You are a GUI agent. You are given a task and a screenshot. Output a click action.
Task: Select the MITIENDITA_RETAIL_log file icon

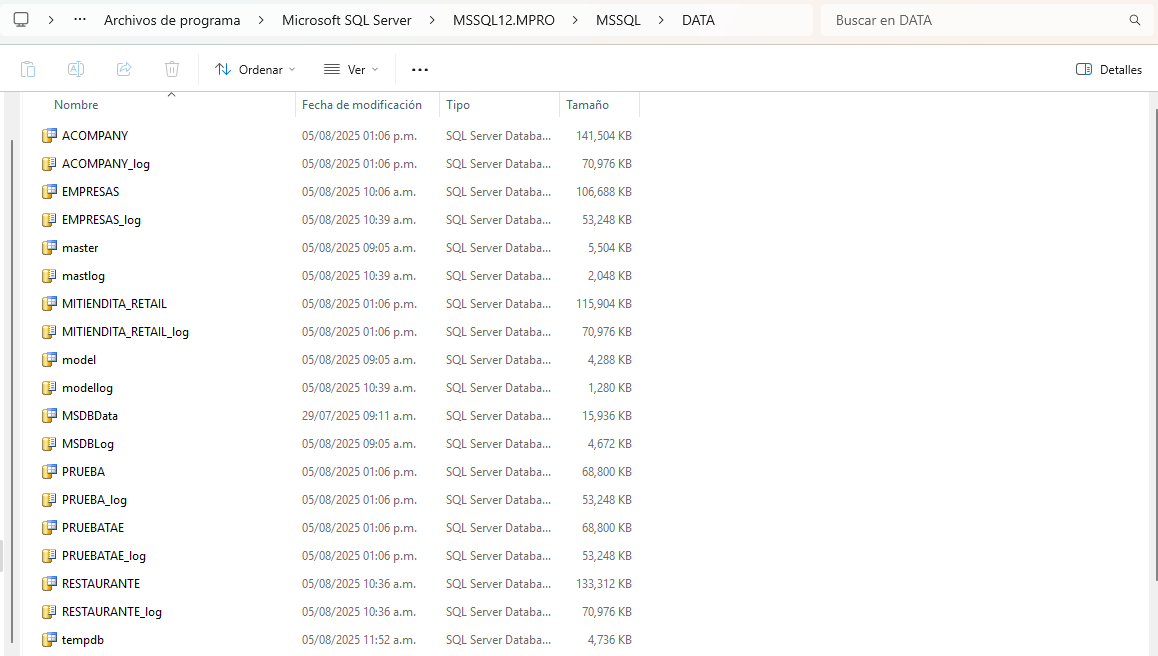pyautogui.click(x=49, y=332)
